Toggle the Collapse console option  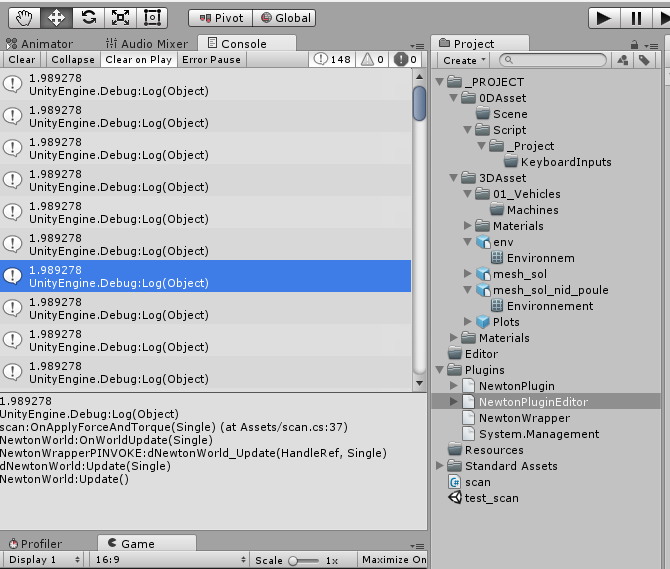pos(72,60)
